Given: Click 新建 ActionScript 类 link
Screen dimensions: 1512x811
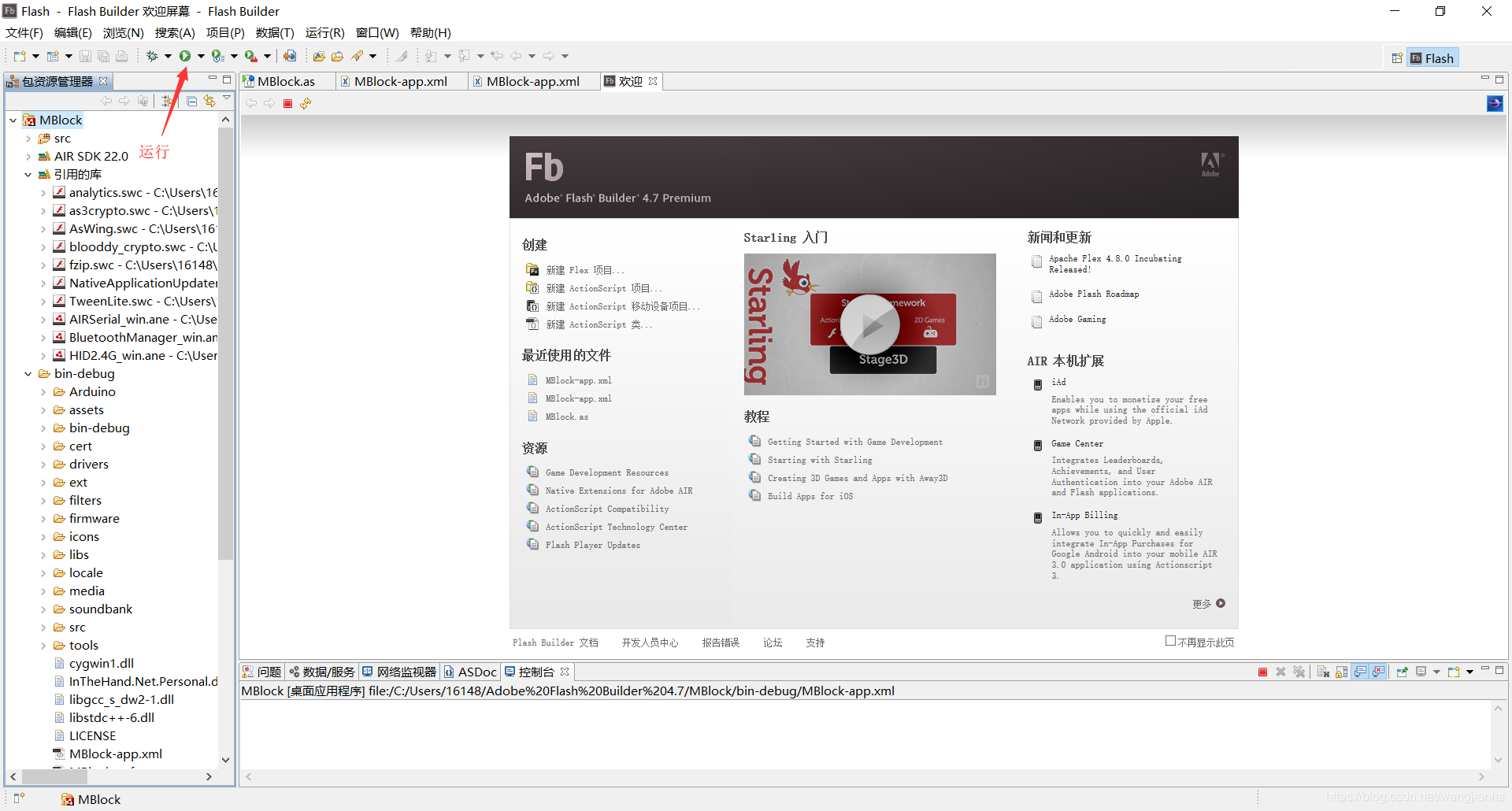Looking at the screenshot, I should (x=598, y=324).
